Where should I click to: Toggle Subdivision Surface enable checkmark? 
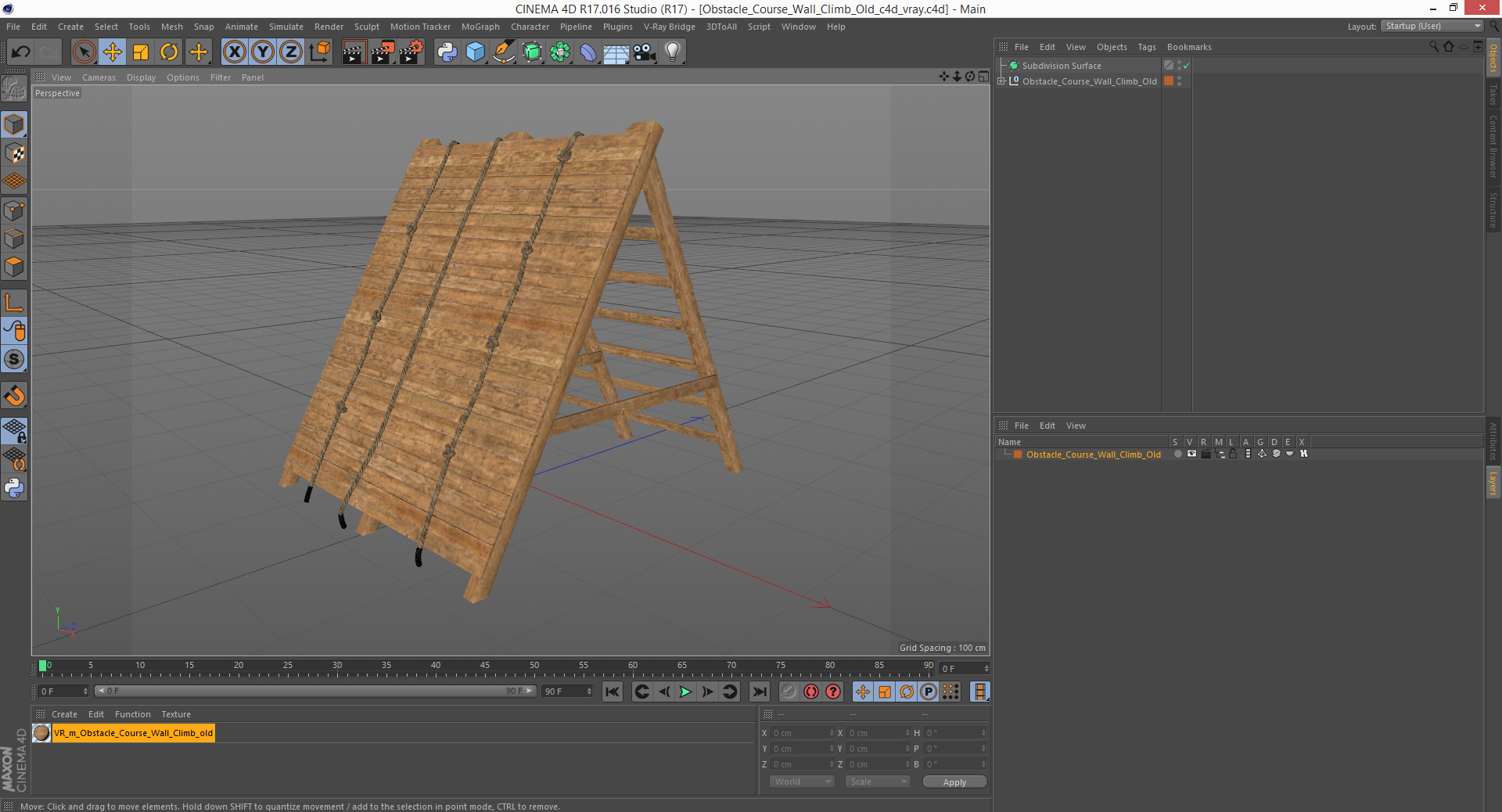pyautogui.click(x=1186, y=66)
